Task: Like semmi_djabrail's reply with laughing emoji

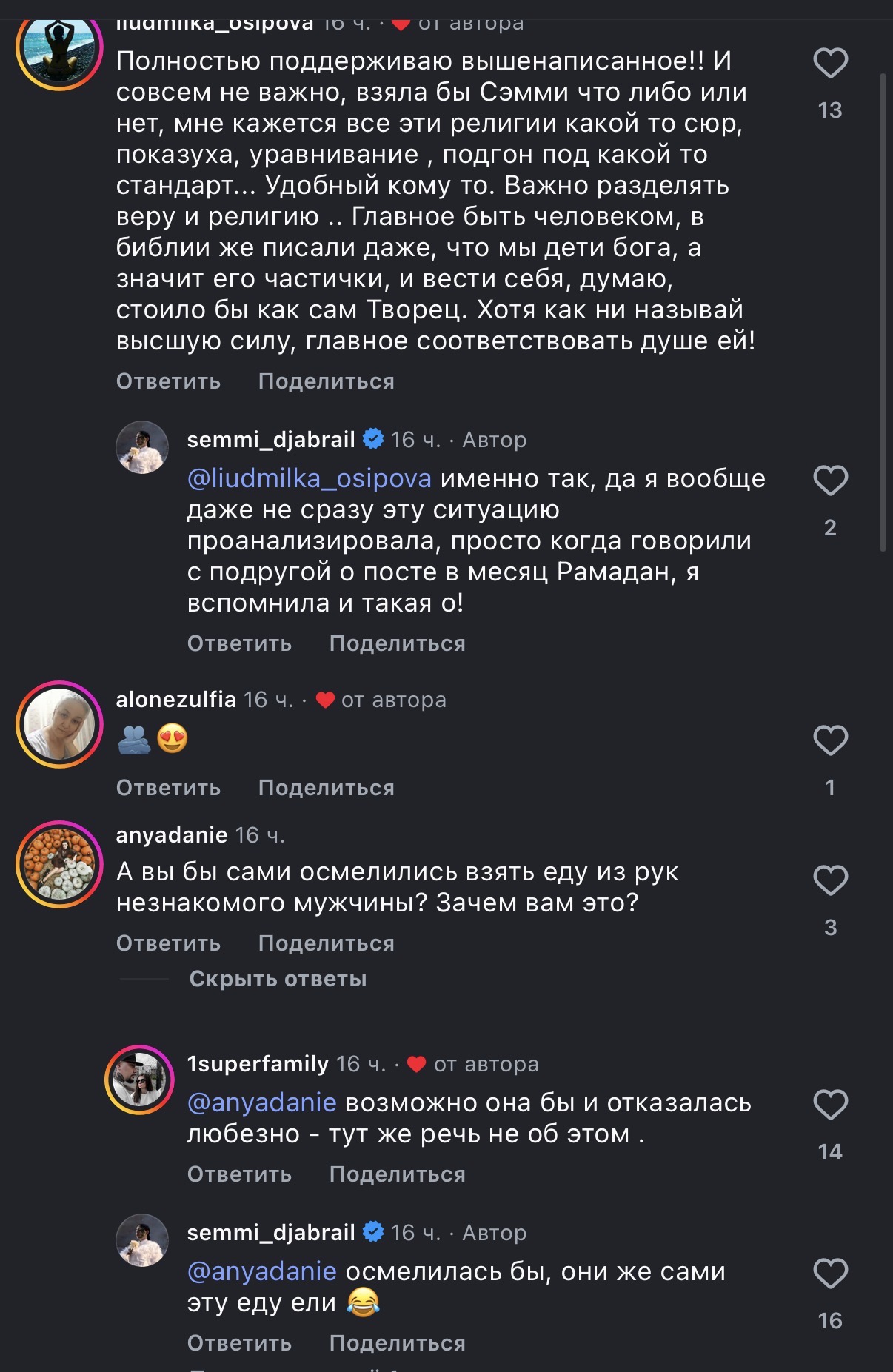Action: click(830, 1274)
